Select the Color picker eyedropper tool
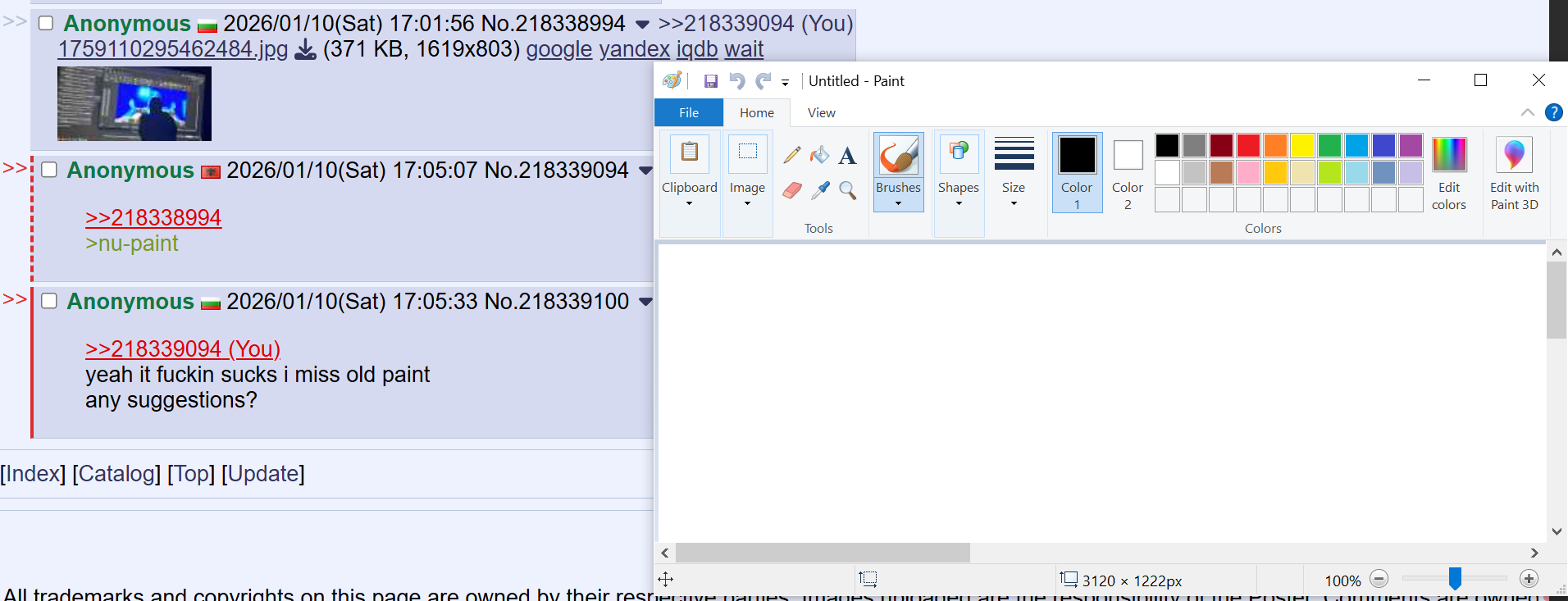Screen dimensions: 1568x601 tap(819, 190)
